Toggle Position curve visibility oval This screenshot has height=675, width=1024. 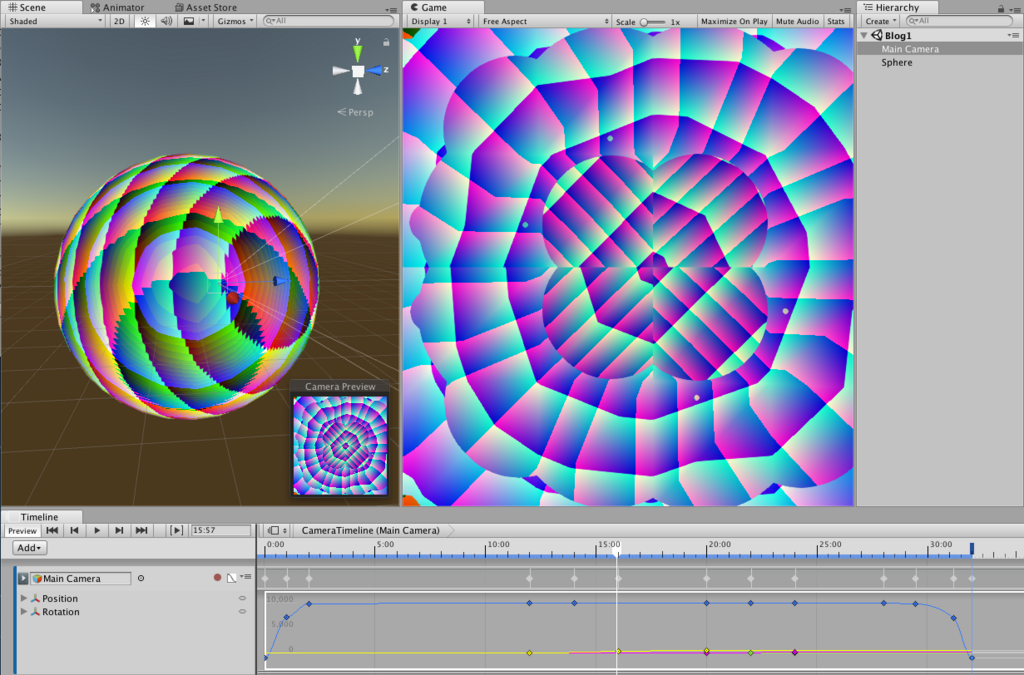(x=242, y=598)
